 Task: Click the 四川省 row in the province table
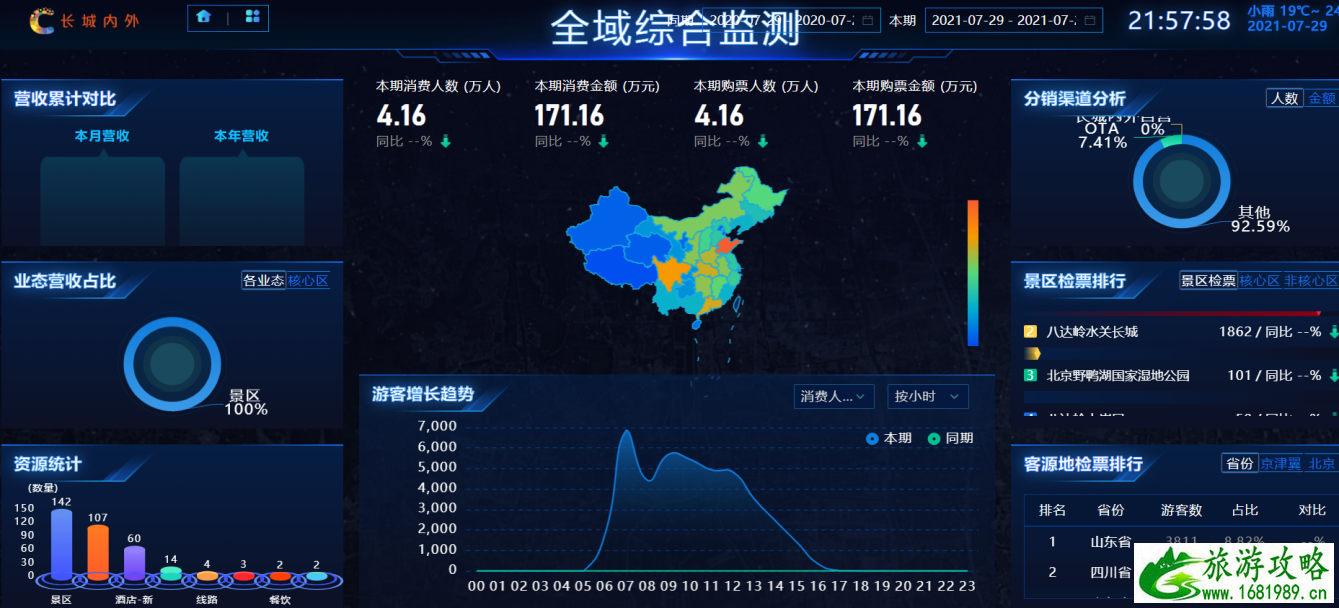[x=1181, y=572]
